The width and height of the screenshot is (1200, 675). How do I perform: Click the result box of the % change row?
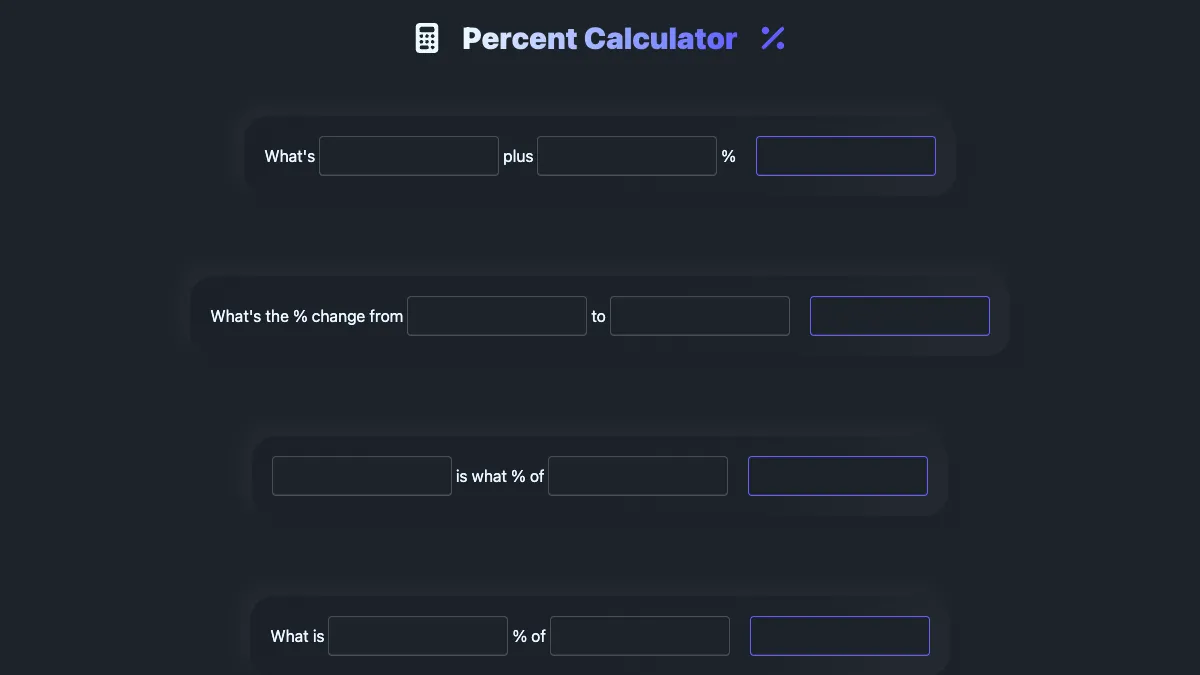coord(899,316)
